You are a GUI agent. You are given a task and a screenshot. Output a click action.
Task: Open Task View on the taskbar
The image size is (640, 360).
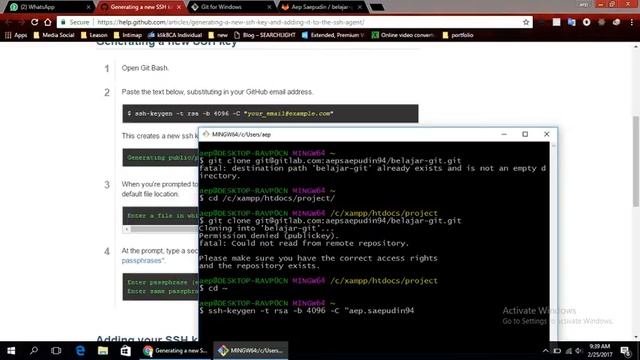pyautogui.click(x=56, y=351)
